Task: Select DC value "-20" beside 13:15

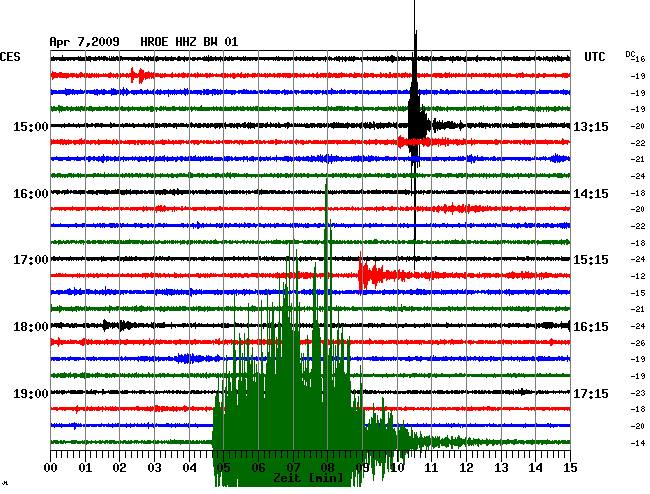Action: click(x=638, y=126)
